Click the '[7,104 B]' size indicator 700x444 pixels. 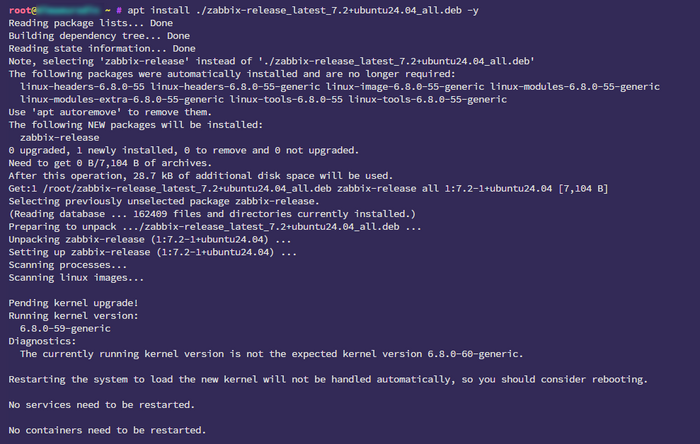click(x=583, y=188)
